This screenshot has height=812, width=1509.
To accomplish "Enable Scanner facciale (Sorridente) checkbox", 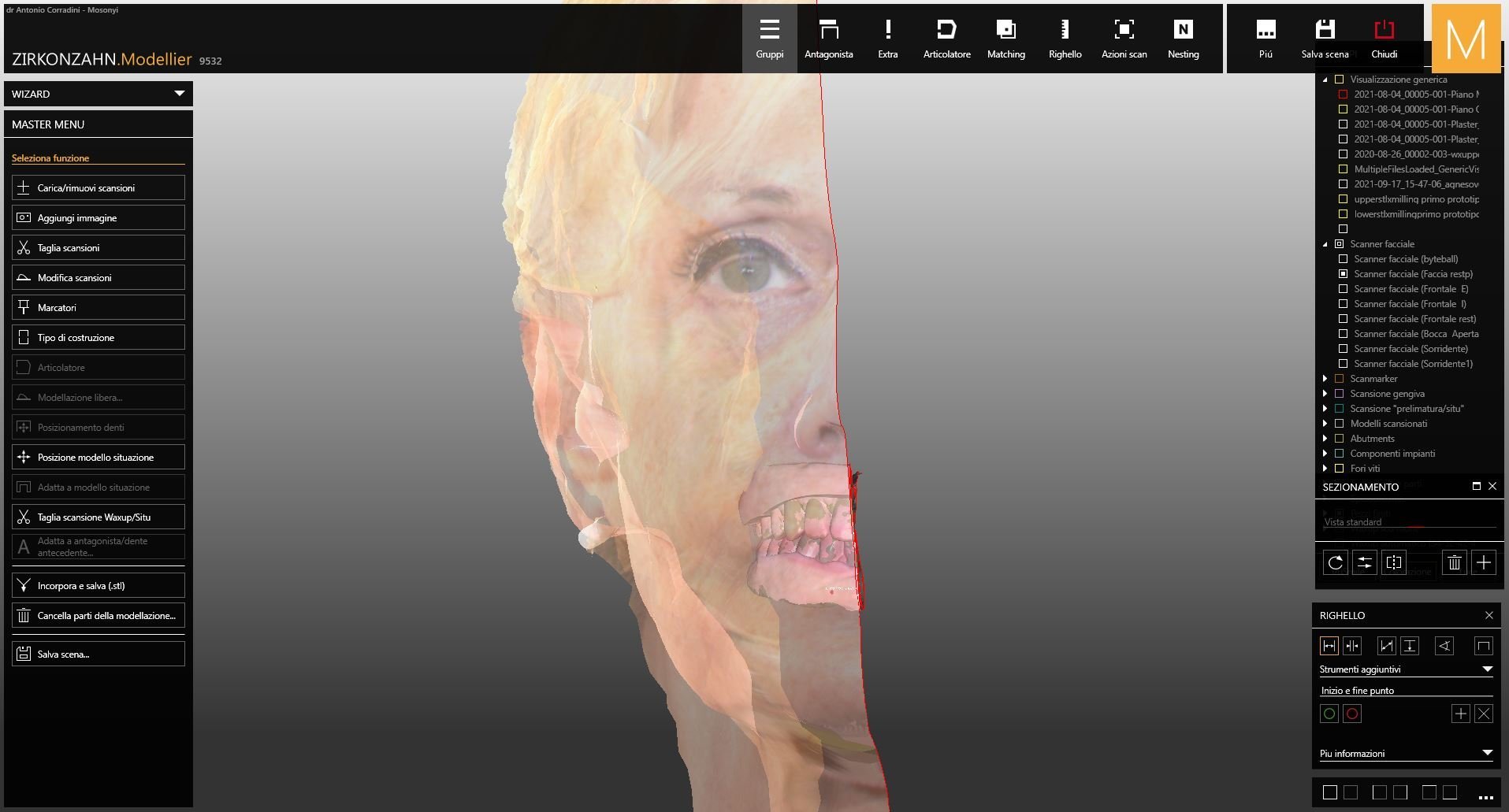I will (x=1343, y=349).
